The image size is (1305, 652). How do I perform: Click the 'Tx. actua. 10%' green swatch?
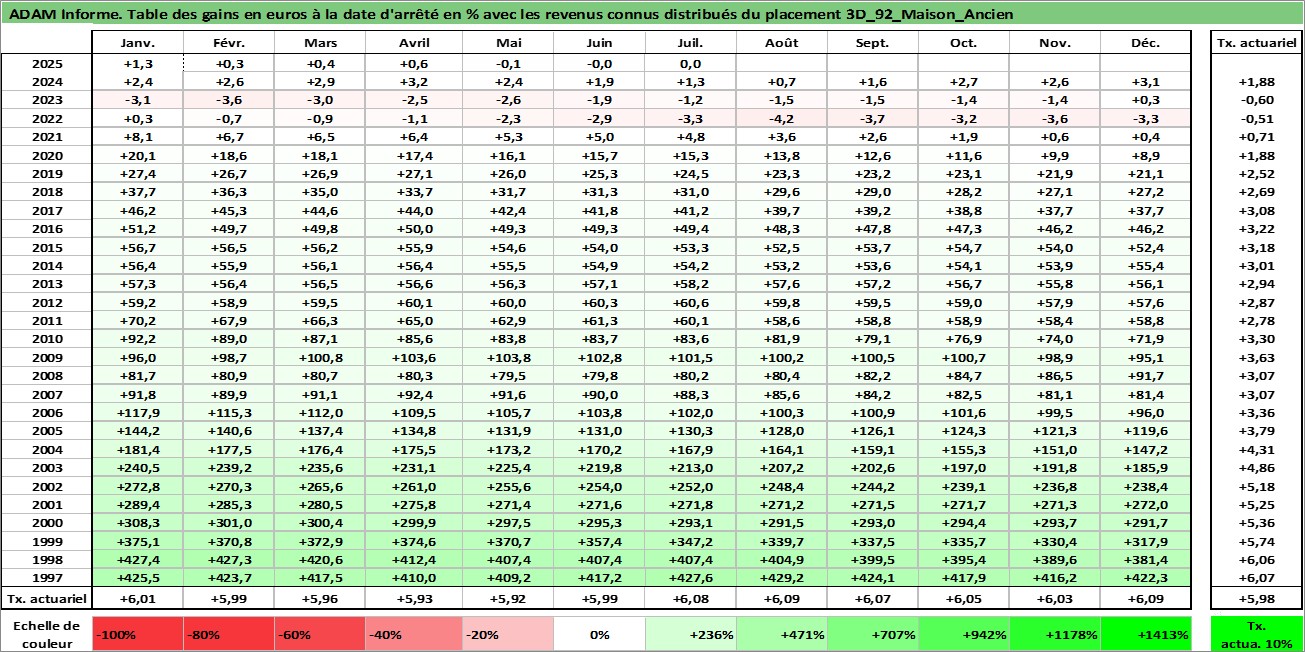tap(1257, 634)
